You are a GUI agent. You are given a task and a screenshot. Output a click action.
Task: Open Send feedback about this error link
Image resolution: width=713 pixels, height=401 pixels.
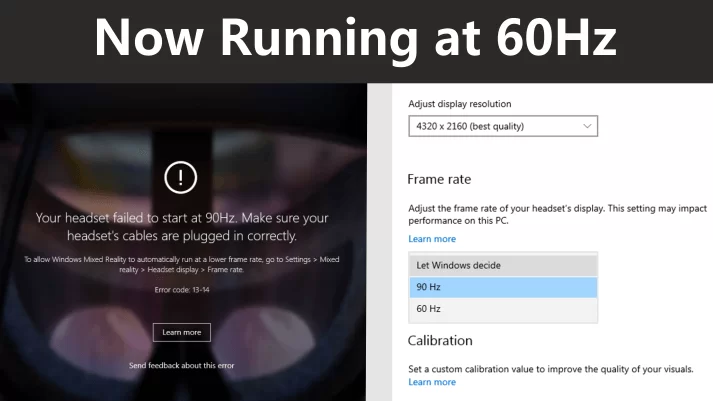[x=181, y=365]
